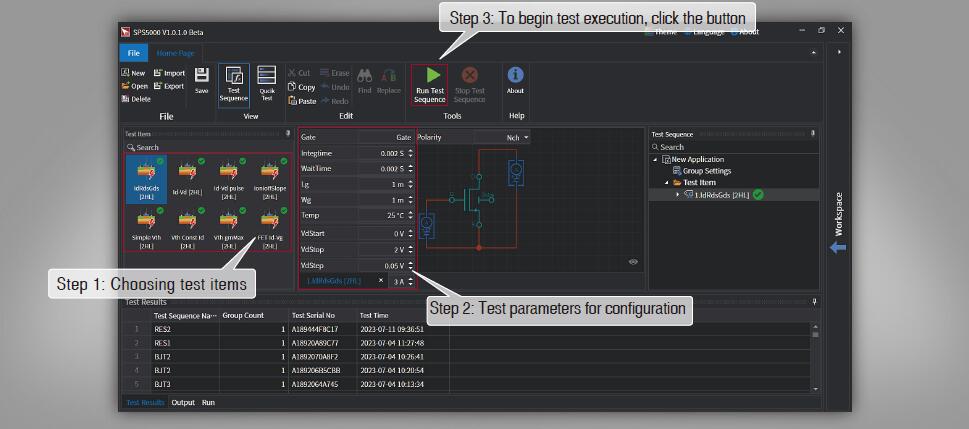Pin the Test Item panel
969x429 pixels.
click(x=287, y=133)
